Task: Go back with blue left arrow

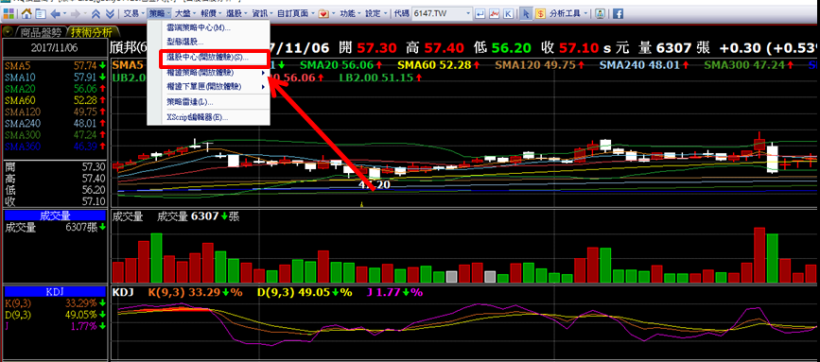Action: tap(55, 14)
